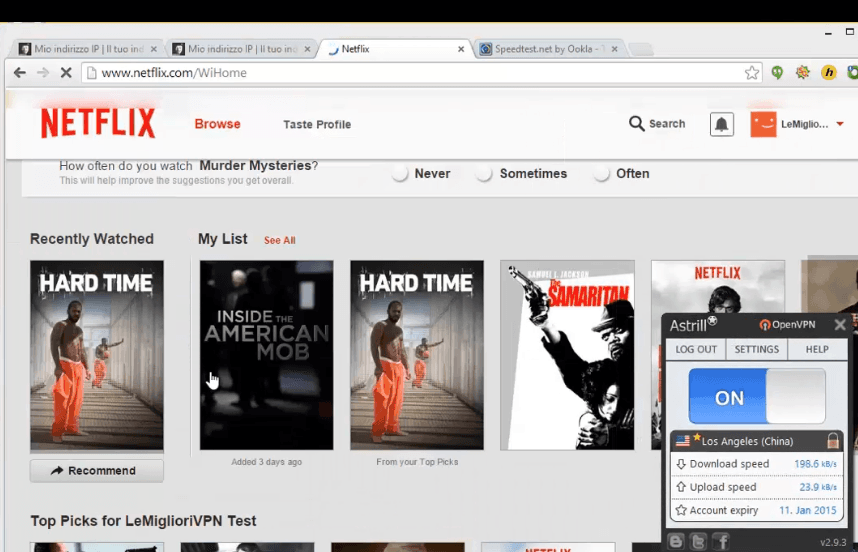The height and width of the screenshot is (552, 858).
Task: Switch to the Speedtest.net by Ookla tab
Action: [549, 49]
